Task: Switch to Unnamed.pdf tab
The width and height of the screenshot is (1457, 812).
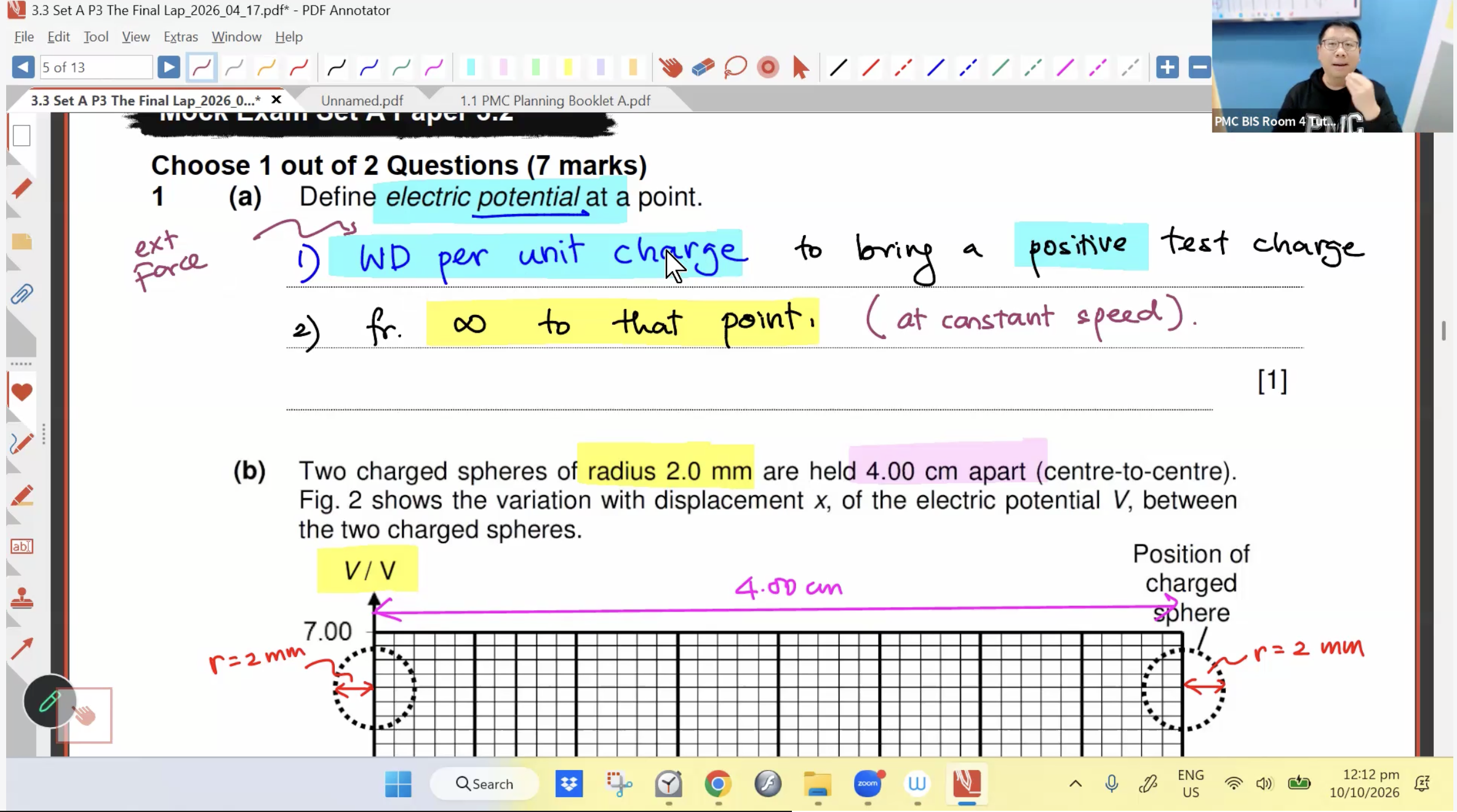Action: 362,100
